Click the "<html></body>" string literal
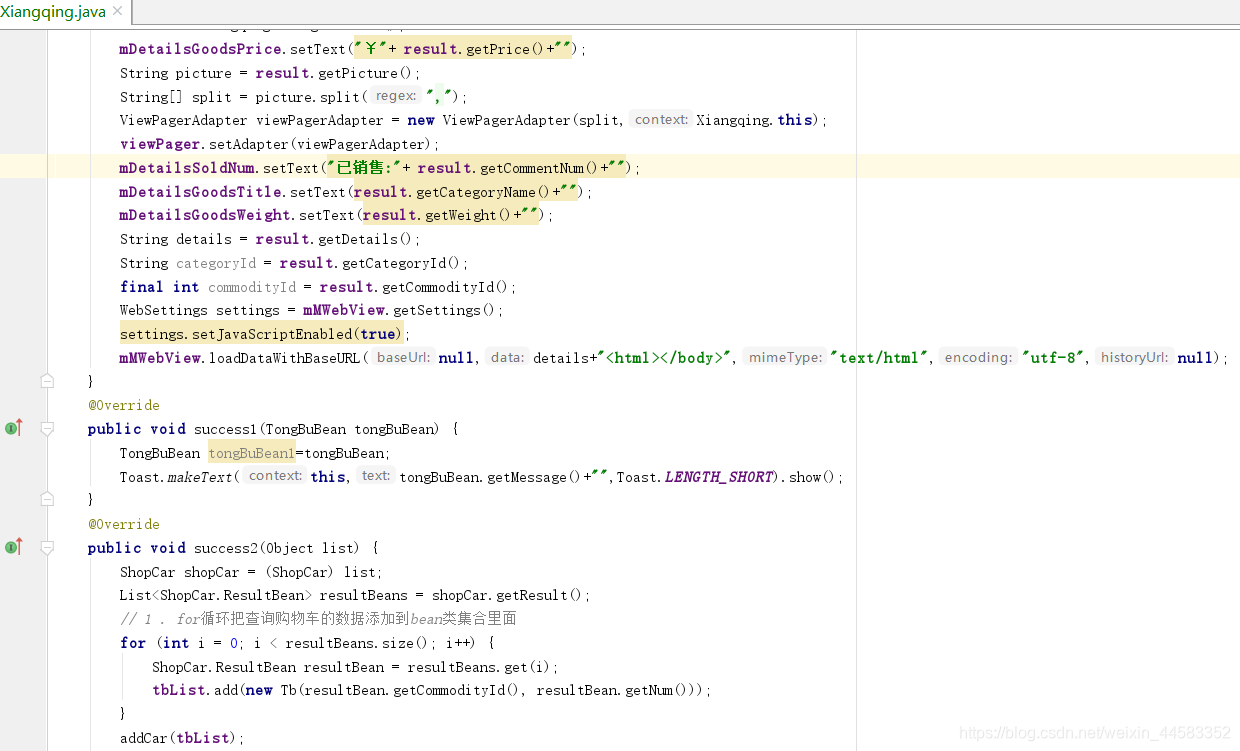Screen dimensions: 1240x751 click(x=665, y=358)
